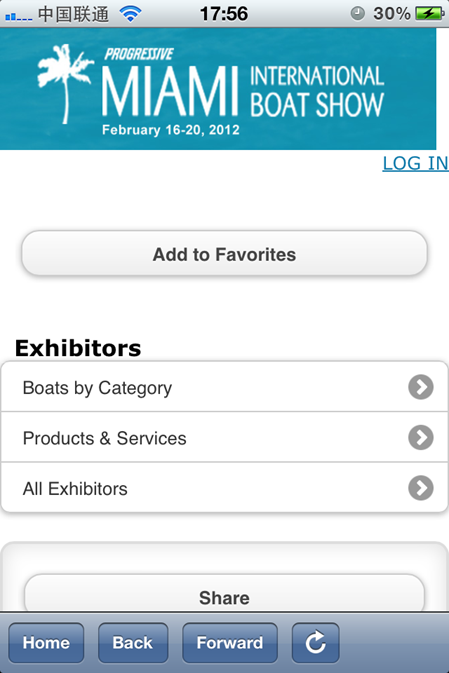This screenshot has height=673, width=449.
Task: Tap the palm tree logo icon
Action: 64,83
